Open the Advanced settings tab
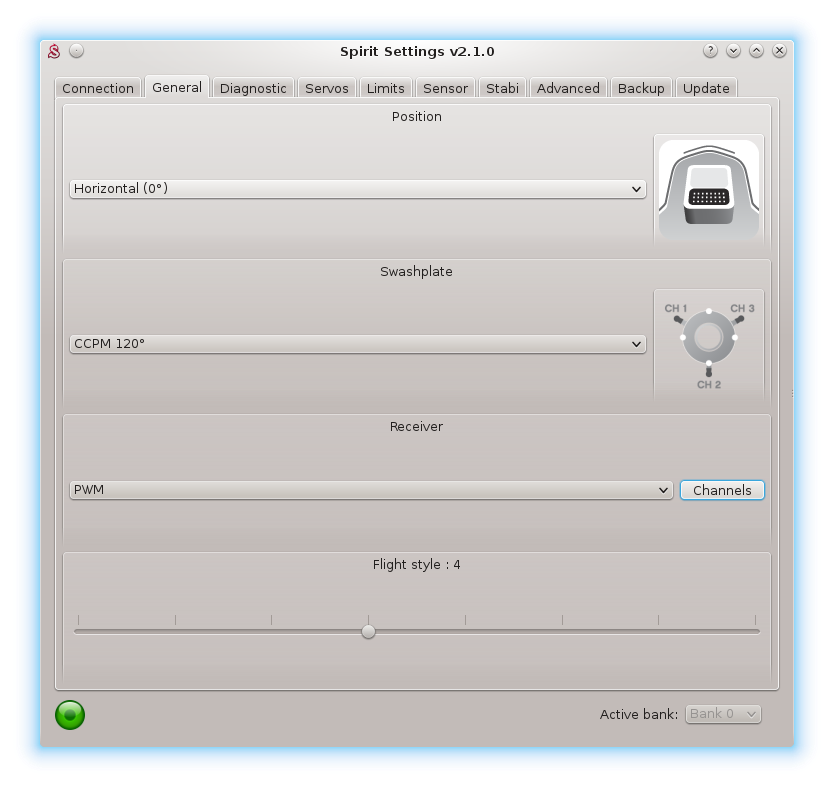Screen dimensions: 834x787 [568, 88]
